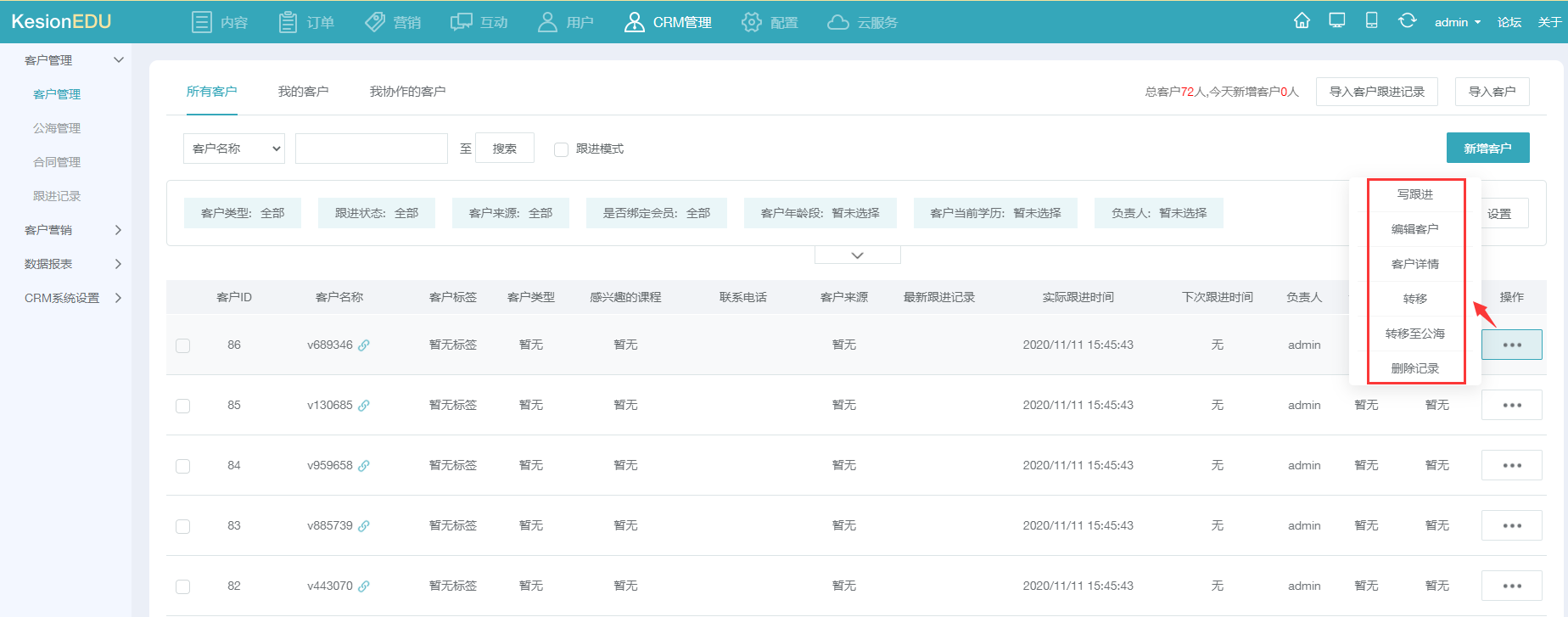Click link icon next to v959658
Viewport: 1568px width, 617px height.
click(x=364, y=466)
